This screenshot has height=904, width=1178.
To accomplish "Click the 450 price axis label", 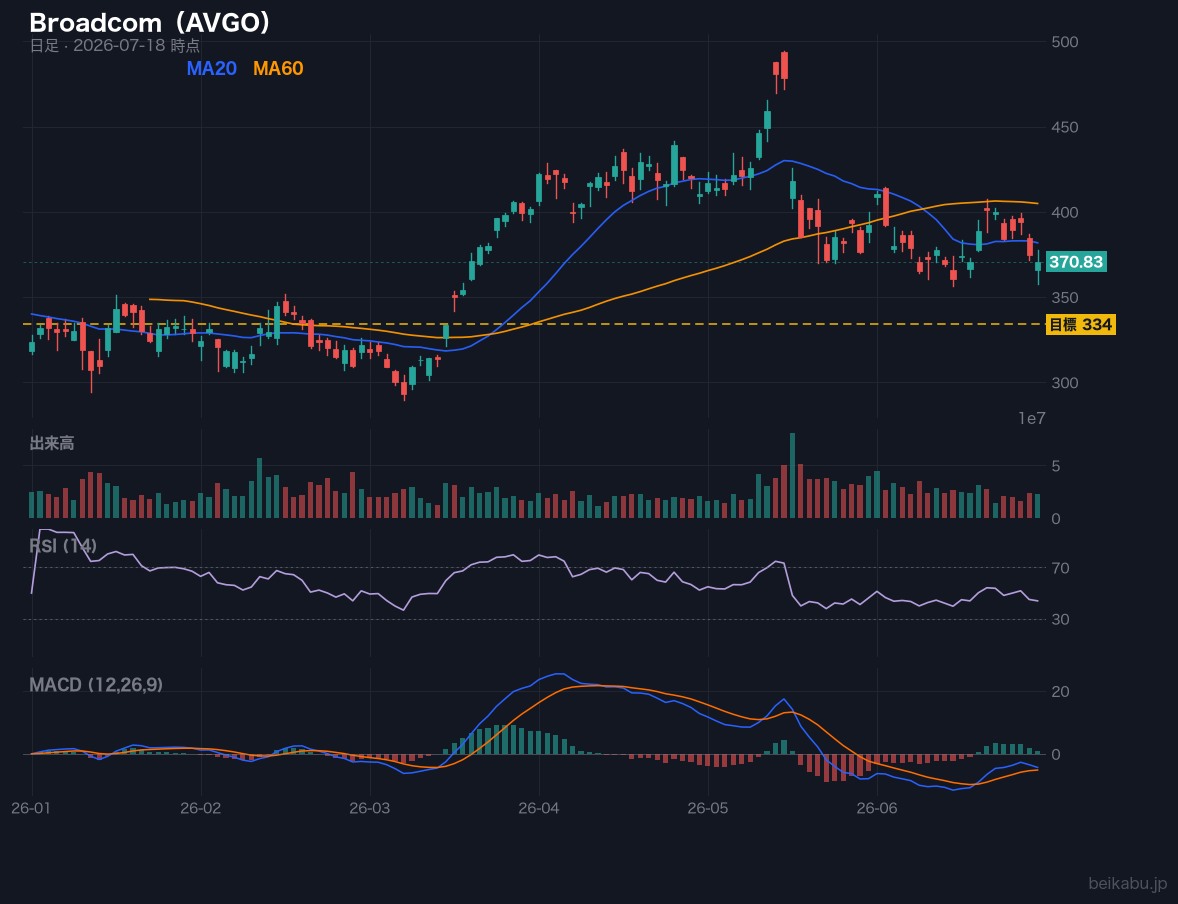I will 1065,127.
